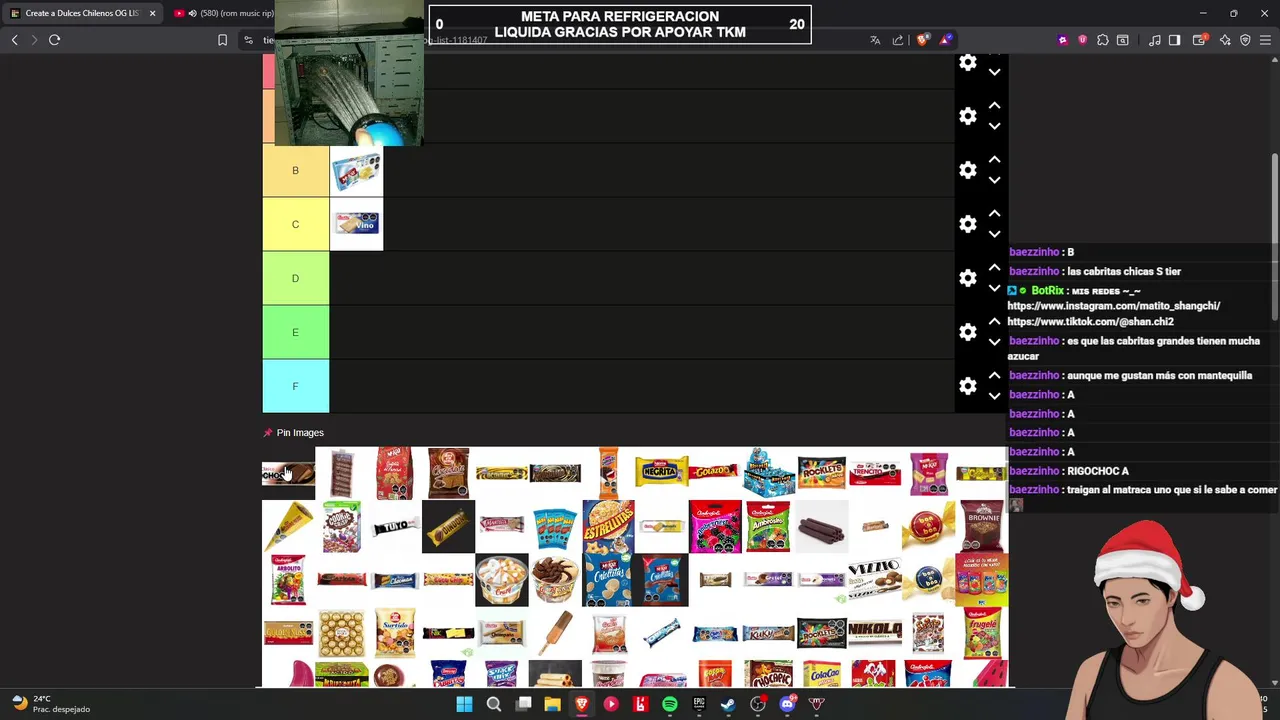Viewport: 1280px width, 720px height.
Task: Pick the Ferrero Rocher box image
Action: pyautogui.click(x=342, y=633)
